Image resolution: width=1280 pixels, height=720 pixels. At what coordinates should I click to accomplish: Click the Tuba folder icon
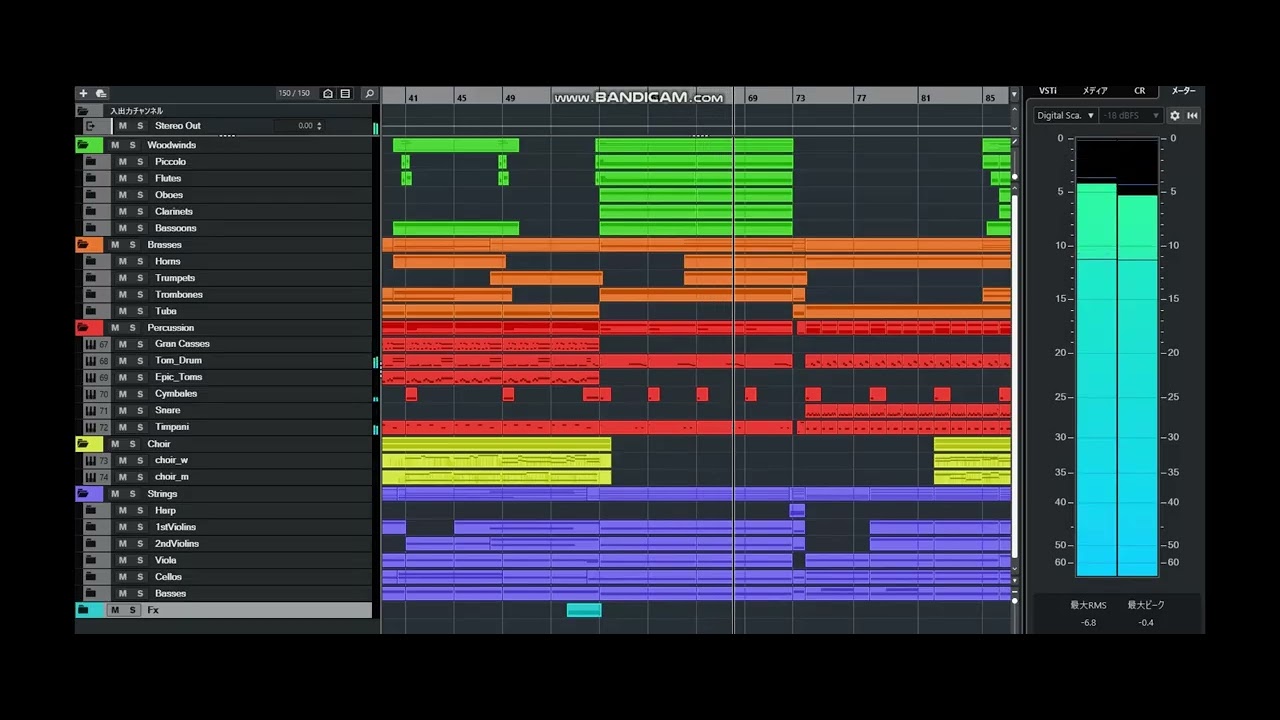click(91, 311)
